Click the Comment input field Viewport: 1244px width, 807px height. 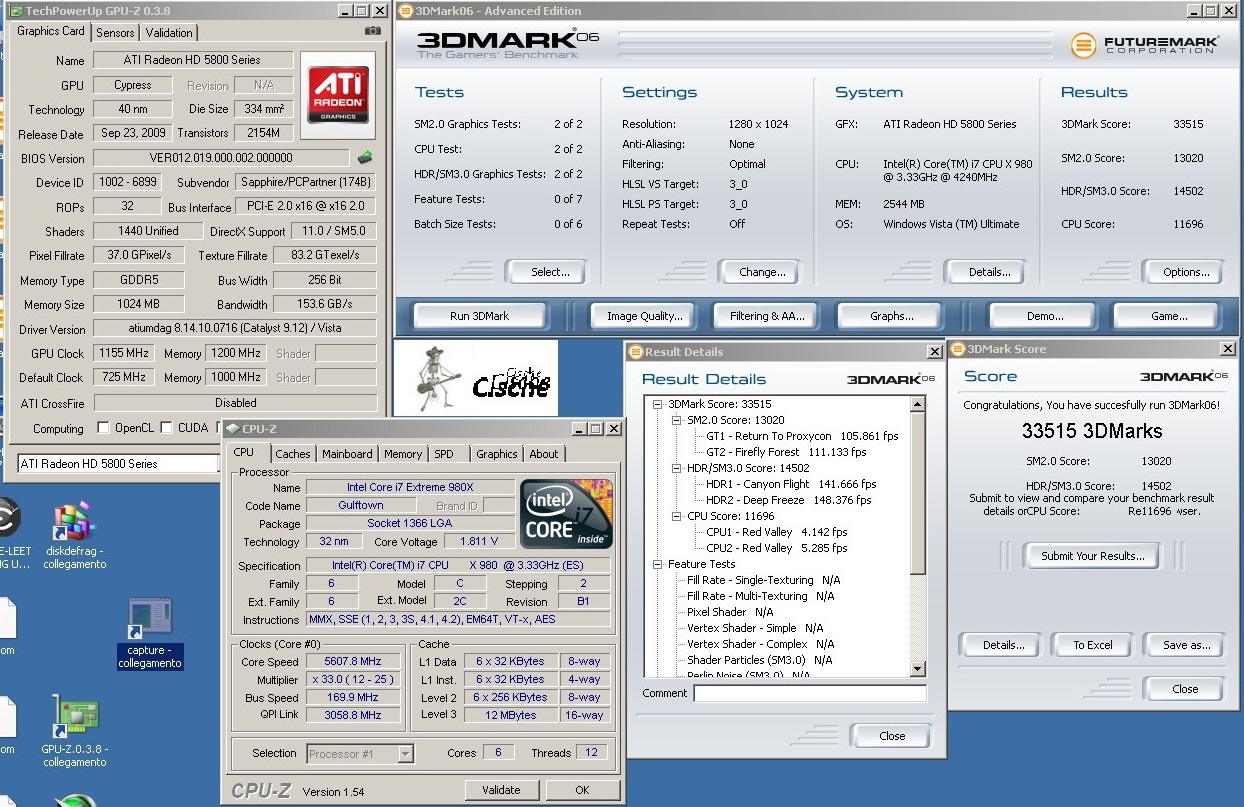point(810,693)
